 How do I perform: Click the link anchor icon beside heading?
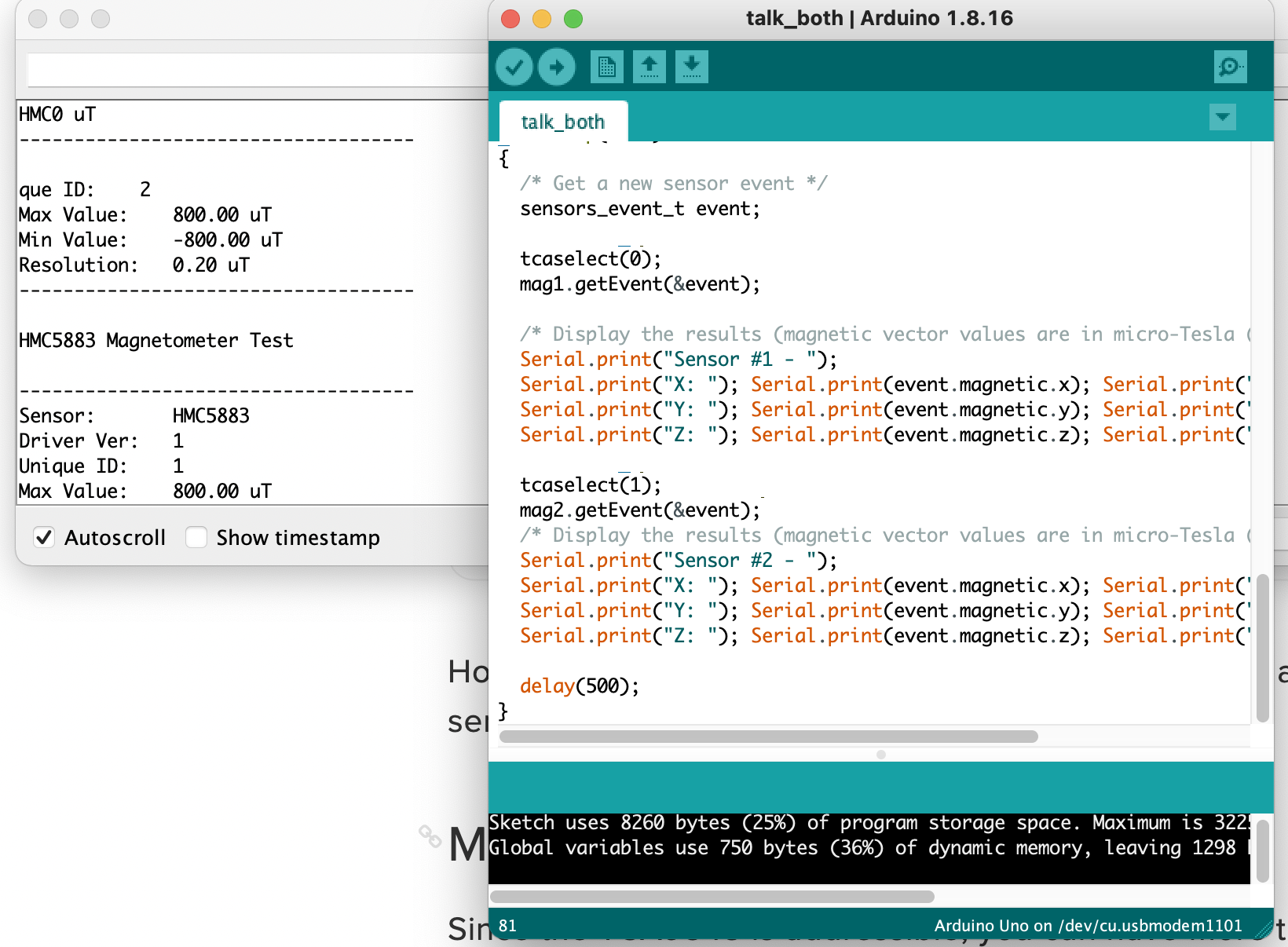(x=430, y=836)
